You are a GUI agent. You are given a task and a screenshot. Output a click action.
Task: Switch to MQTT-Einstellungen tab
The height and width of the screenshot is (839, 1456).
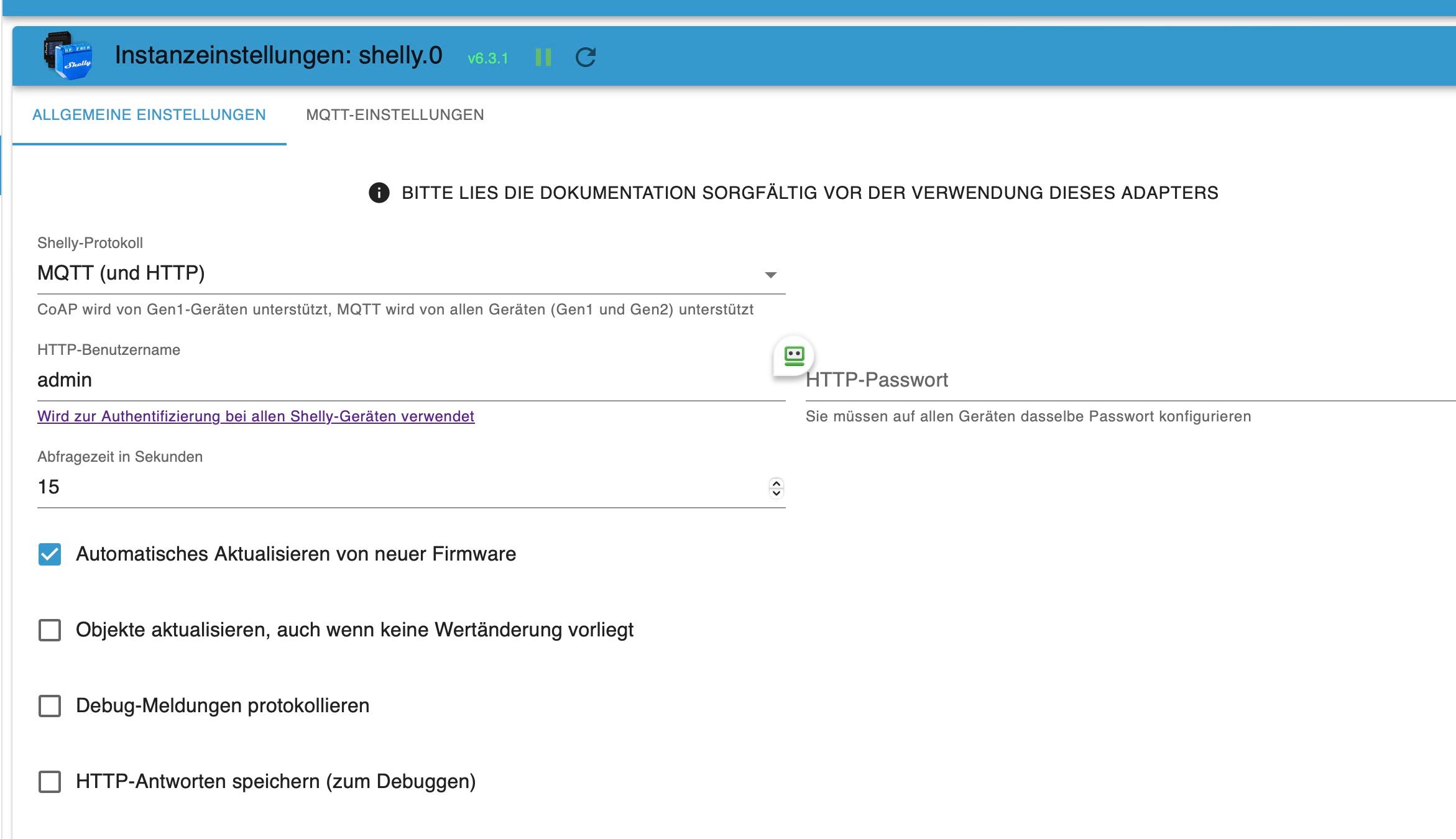(395, 115)
